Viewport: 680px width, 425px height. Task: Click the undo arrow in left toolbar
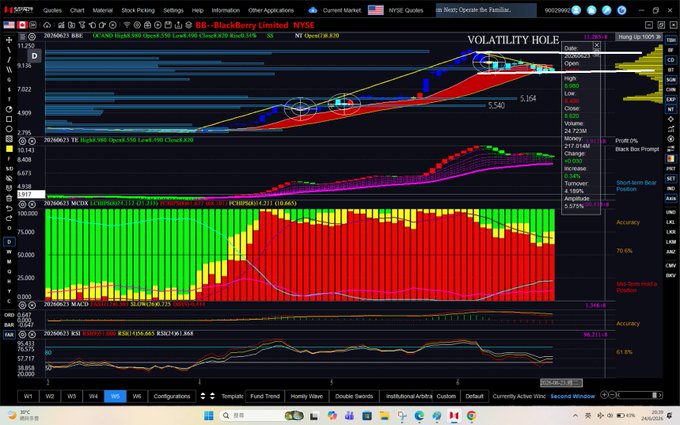9,208
